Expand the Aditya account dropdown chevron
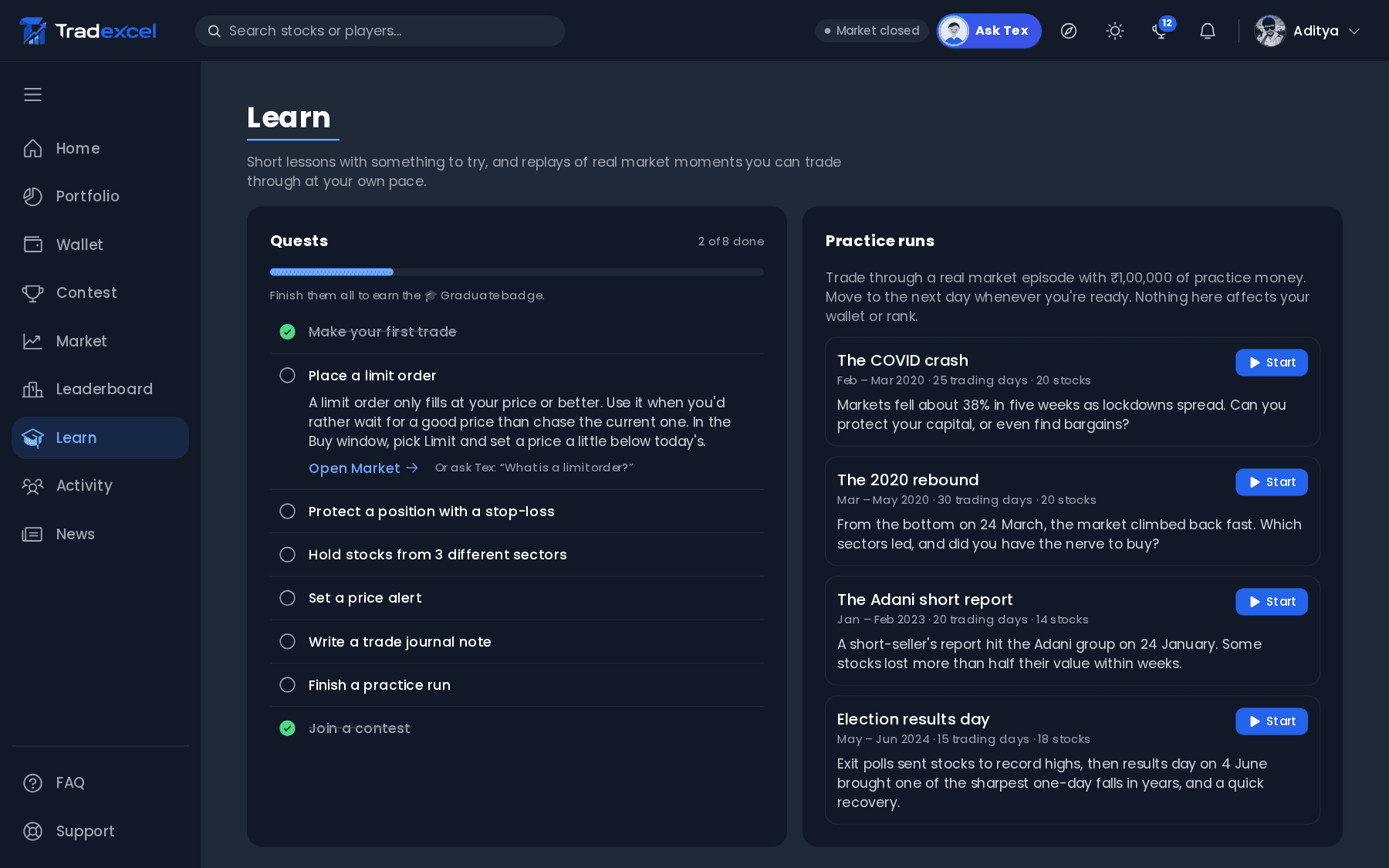The image size is (1389, 868). point(1354,31)
